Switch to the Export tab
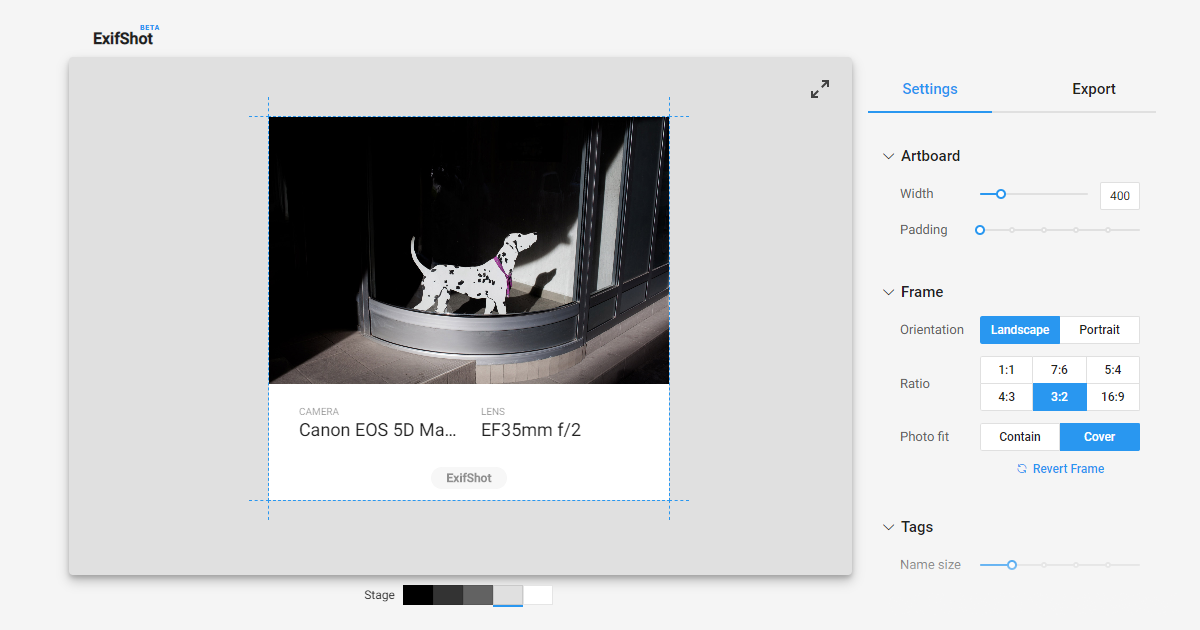The height and width of the screenshot is (630, 1200). pyautogui.click(x=1093, y=89)
